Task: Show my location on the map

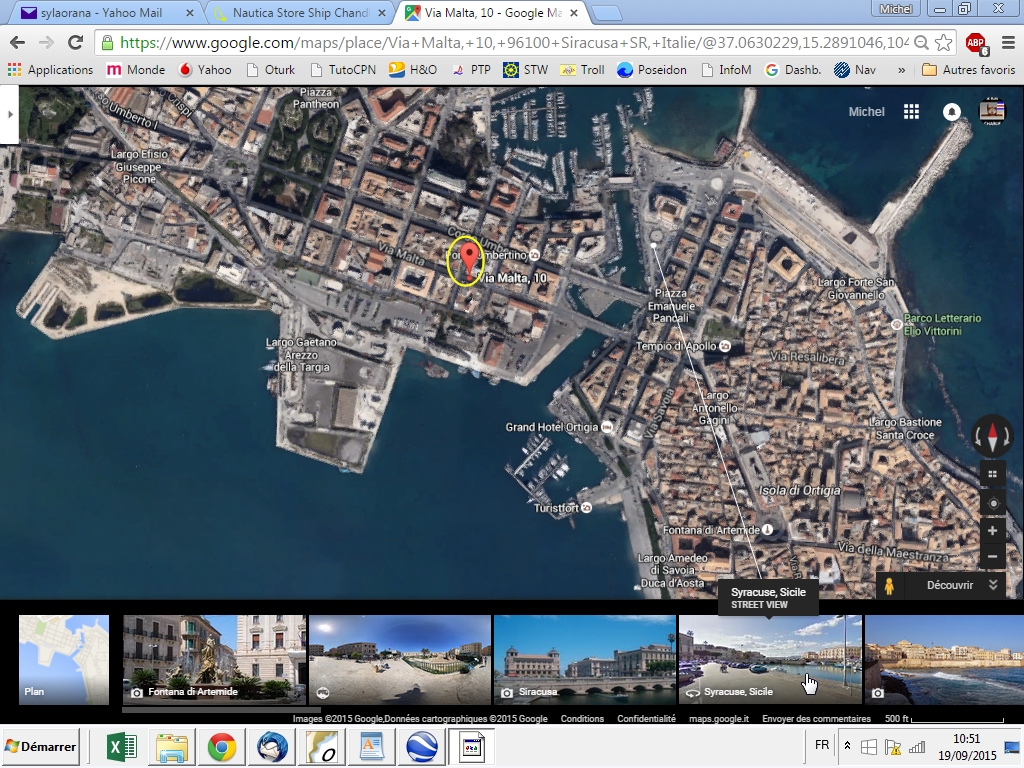Action: (x=993, y=504)
